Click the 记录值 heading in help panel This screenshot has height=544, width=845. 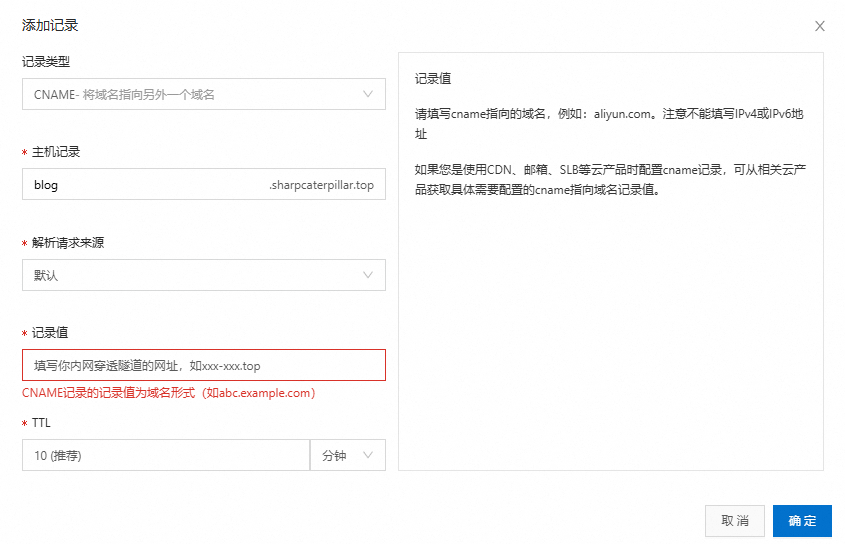(433, 79)
